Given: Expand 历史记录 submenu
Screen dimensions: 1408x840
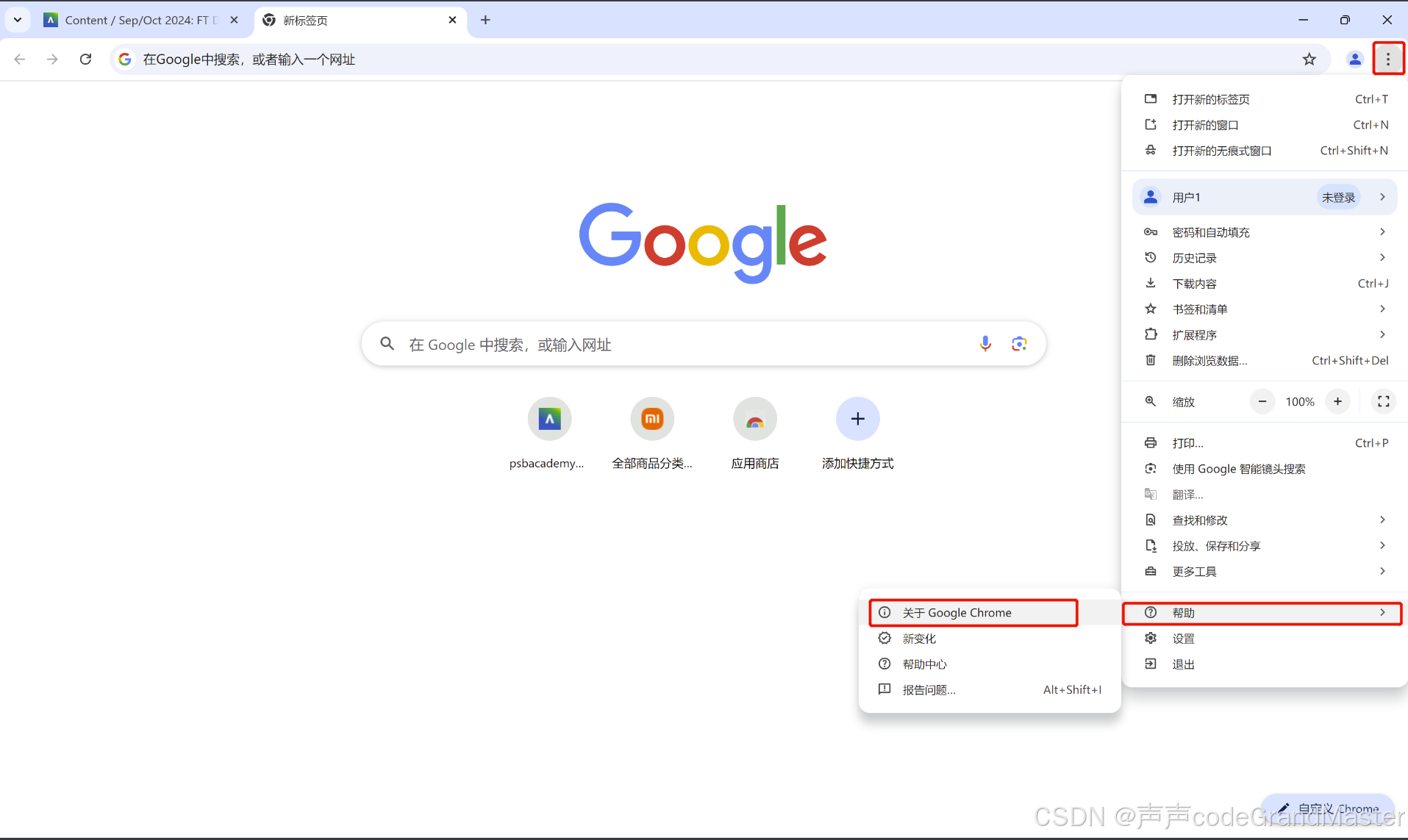Looking at the screenshot, I should pos(1265,258).
